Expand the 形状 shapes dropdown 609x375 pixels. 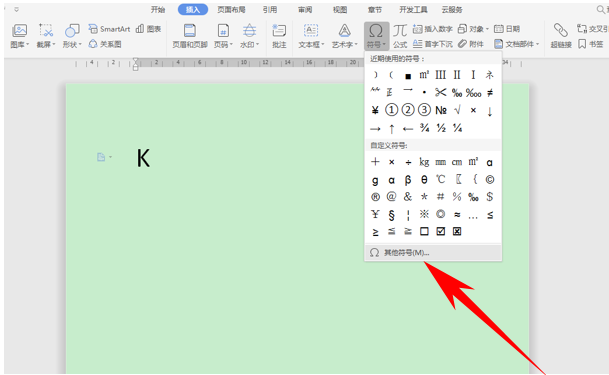(x=72, y=45)
